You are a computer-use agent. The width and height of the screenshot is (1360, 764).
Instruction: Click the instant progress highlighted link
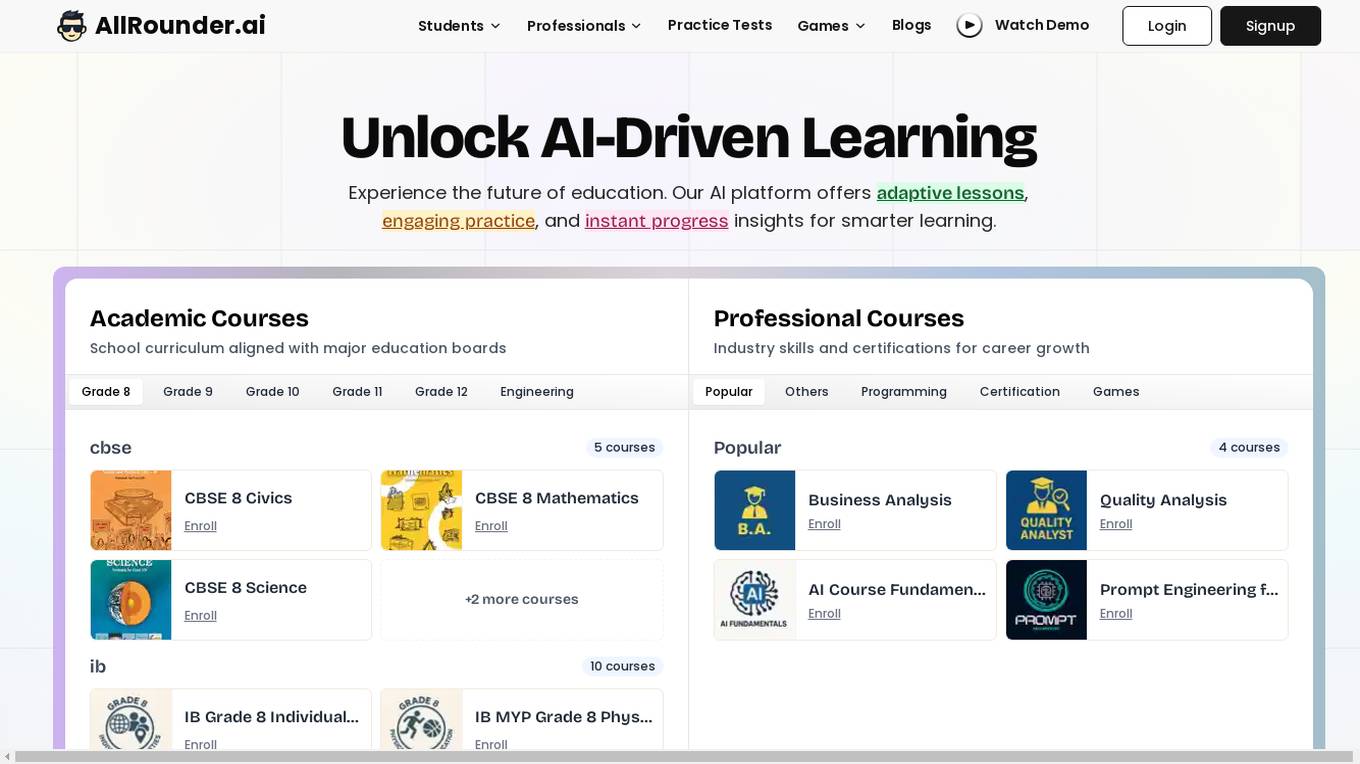656,221
